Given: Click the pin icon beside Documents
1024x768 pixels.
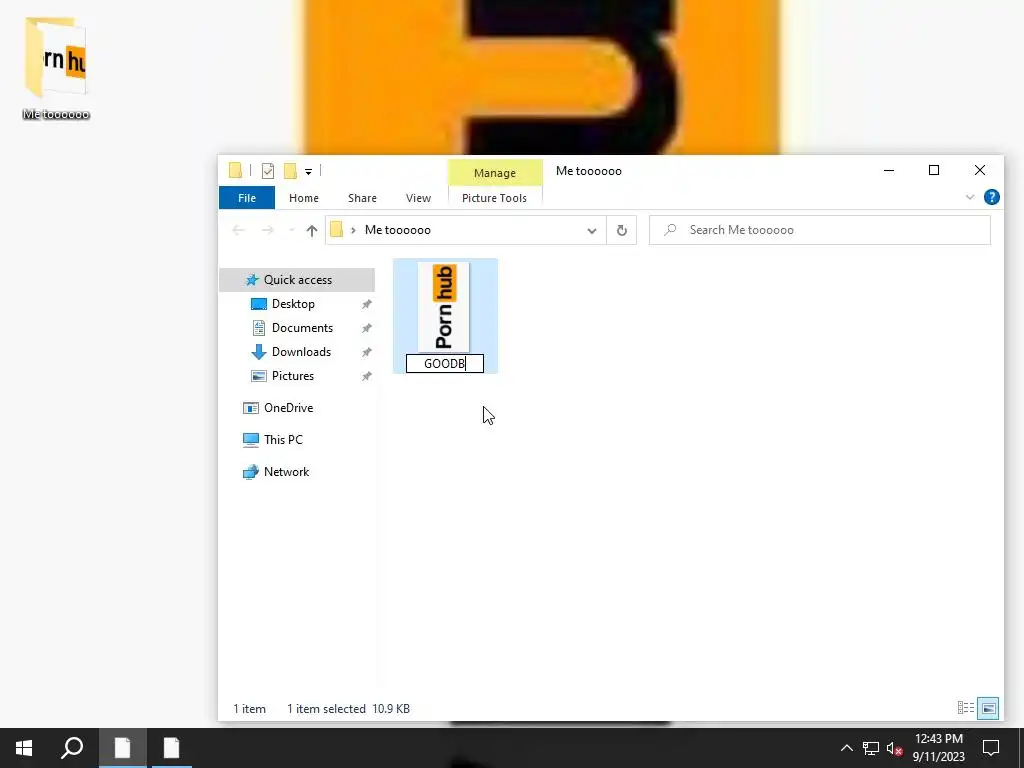Looking at the screenshot, I should pyautogui.click(x=367, y=328).
